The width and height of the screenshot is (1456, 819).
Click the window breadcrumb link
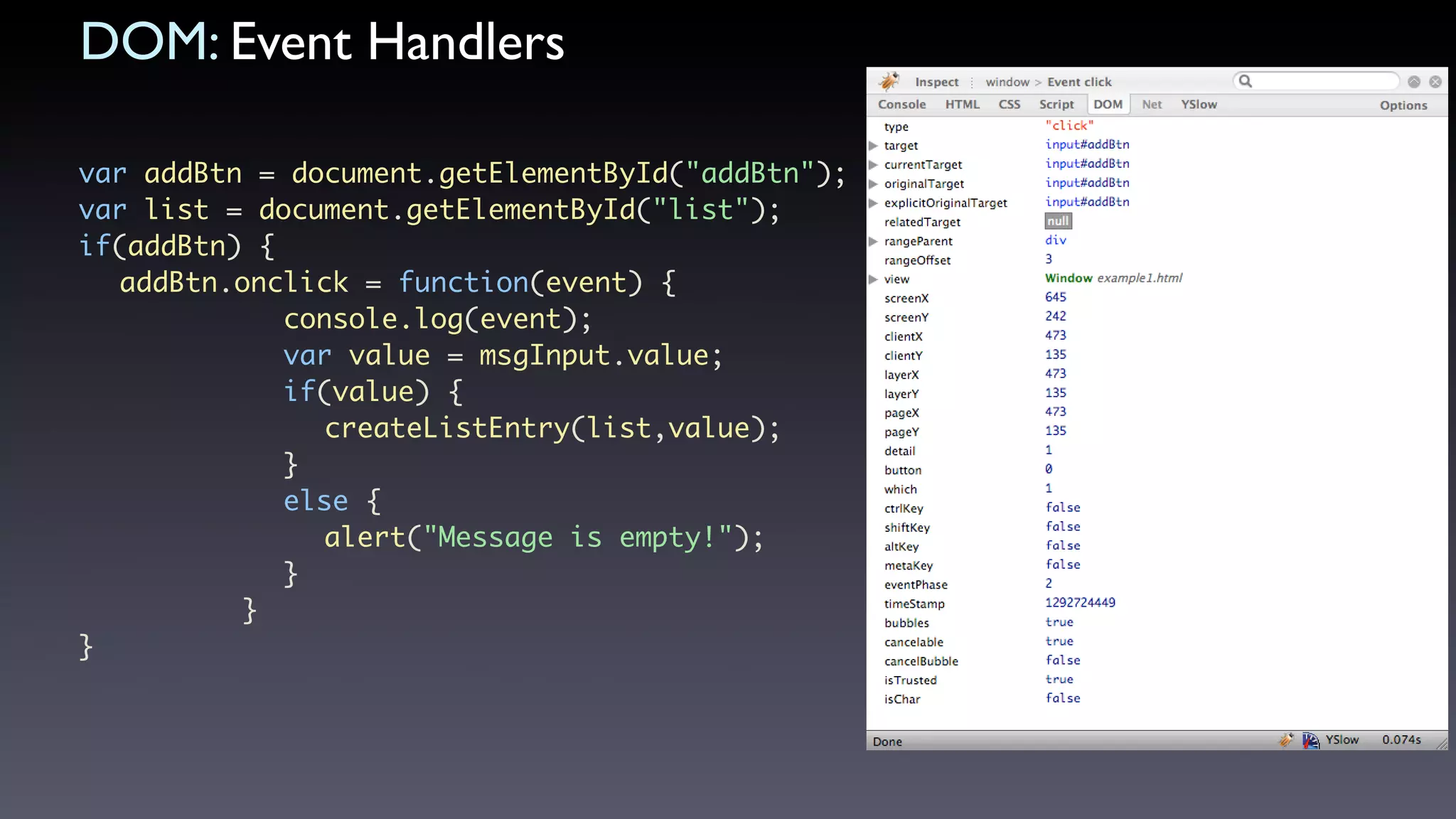click(1007, 82)
